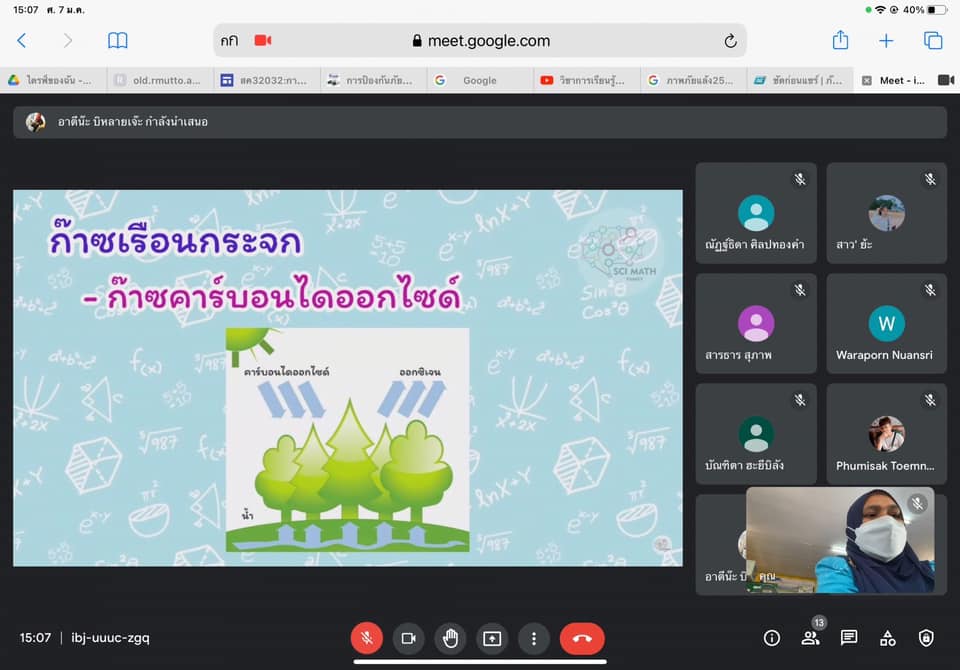Image resolution: width=960 pixels, height=670 pixels.
Task: Raise hand using the hand button
Action: point(450,638)
